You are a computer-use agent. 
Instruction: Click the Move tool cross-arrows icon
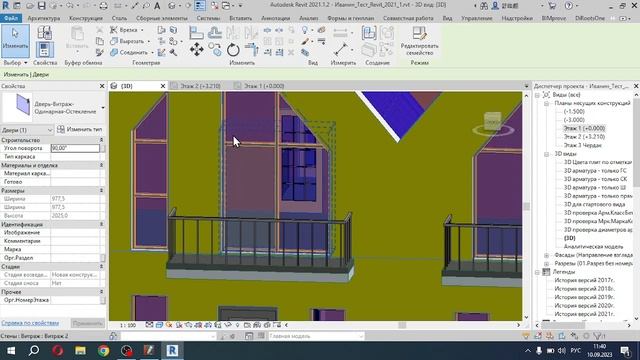196,50
